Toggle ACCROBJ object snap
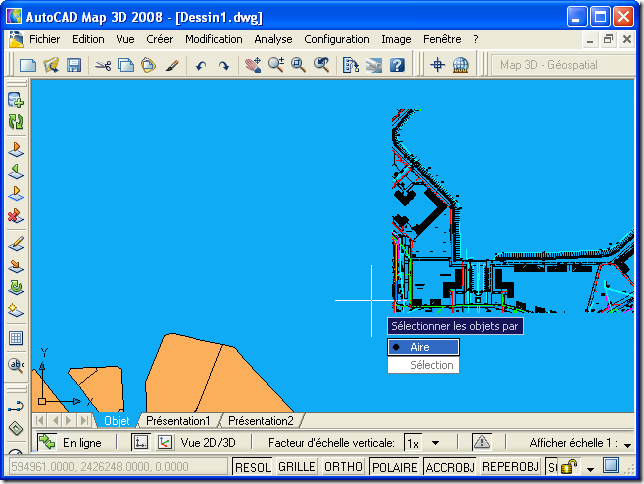Screen dimensions: 644x484 (450, 466)
